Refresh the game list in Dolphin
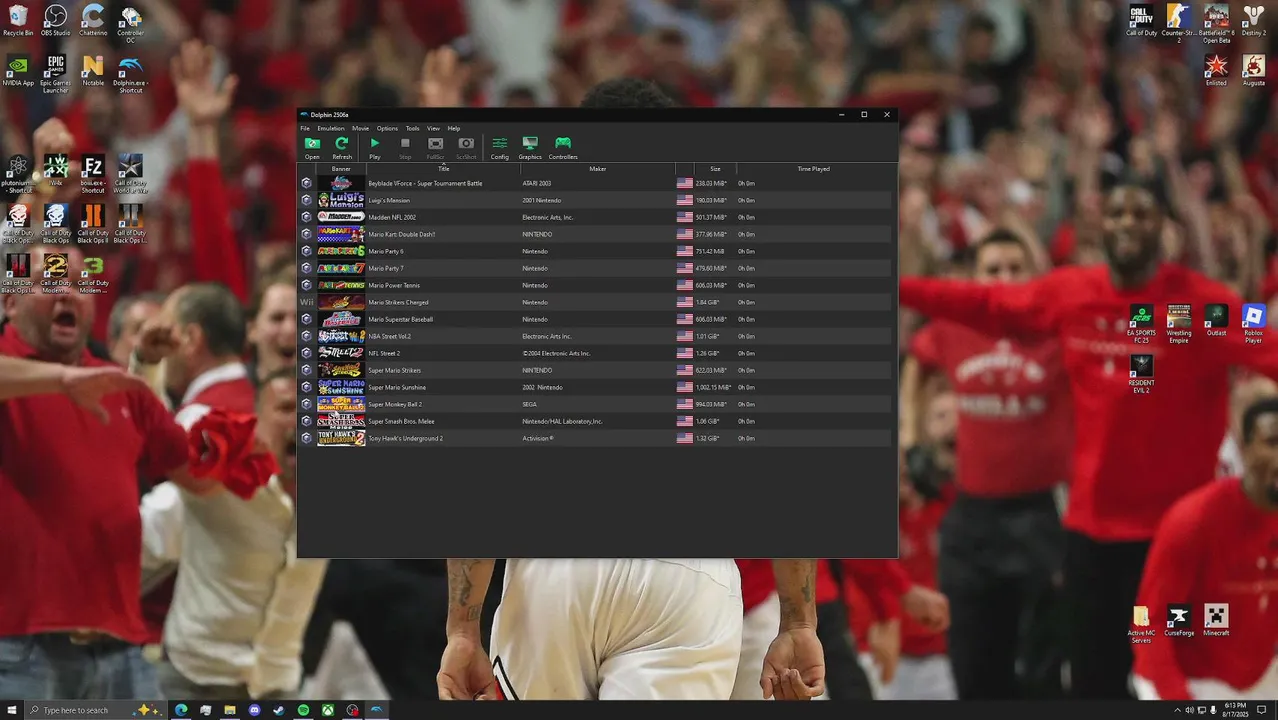The height and width of the screenshot is (720, 1278). coord(342,148)
